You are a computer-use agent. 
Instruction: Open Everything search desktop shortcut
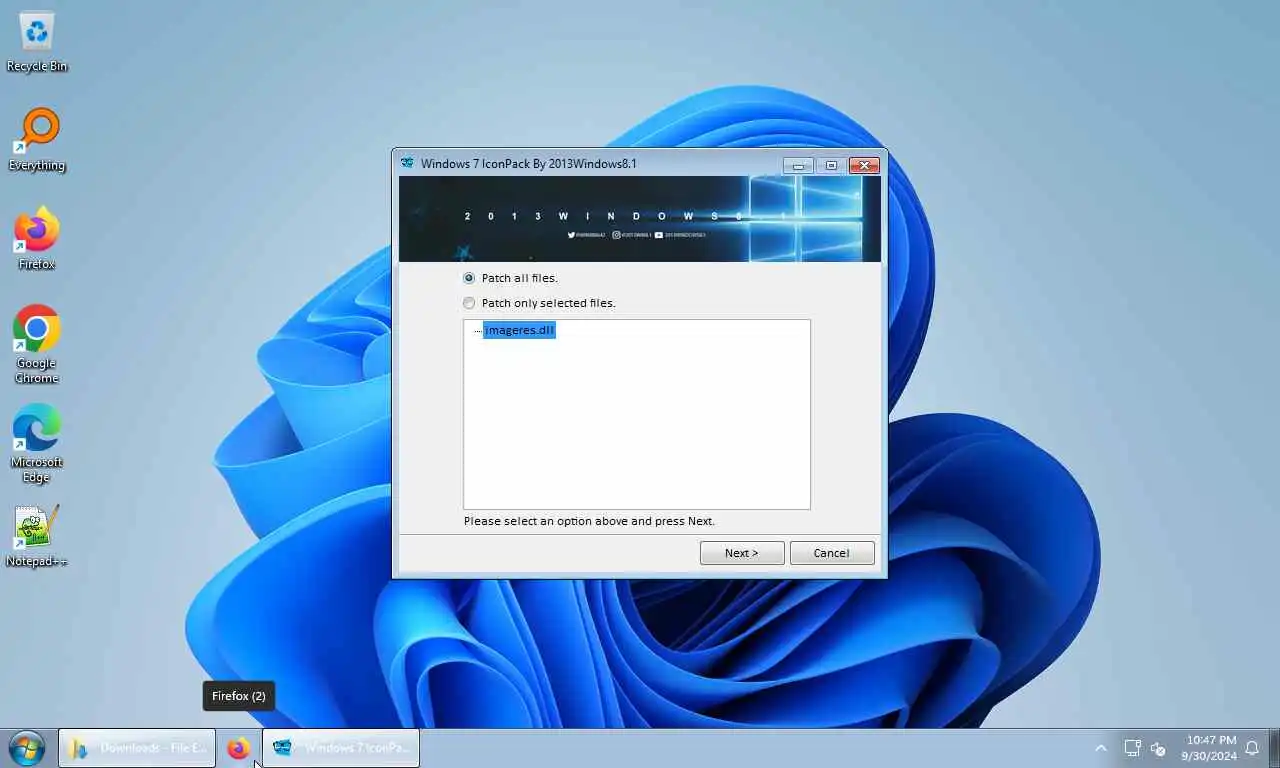[37, 140]
